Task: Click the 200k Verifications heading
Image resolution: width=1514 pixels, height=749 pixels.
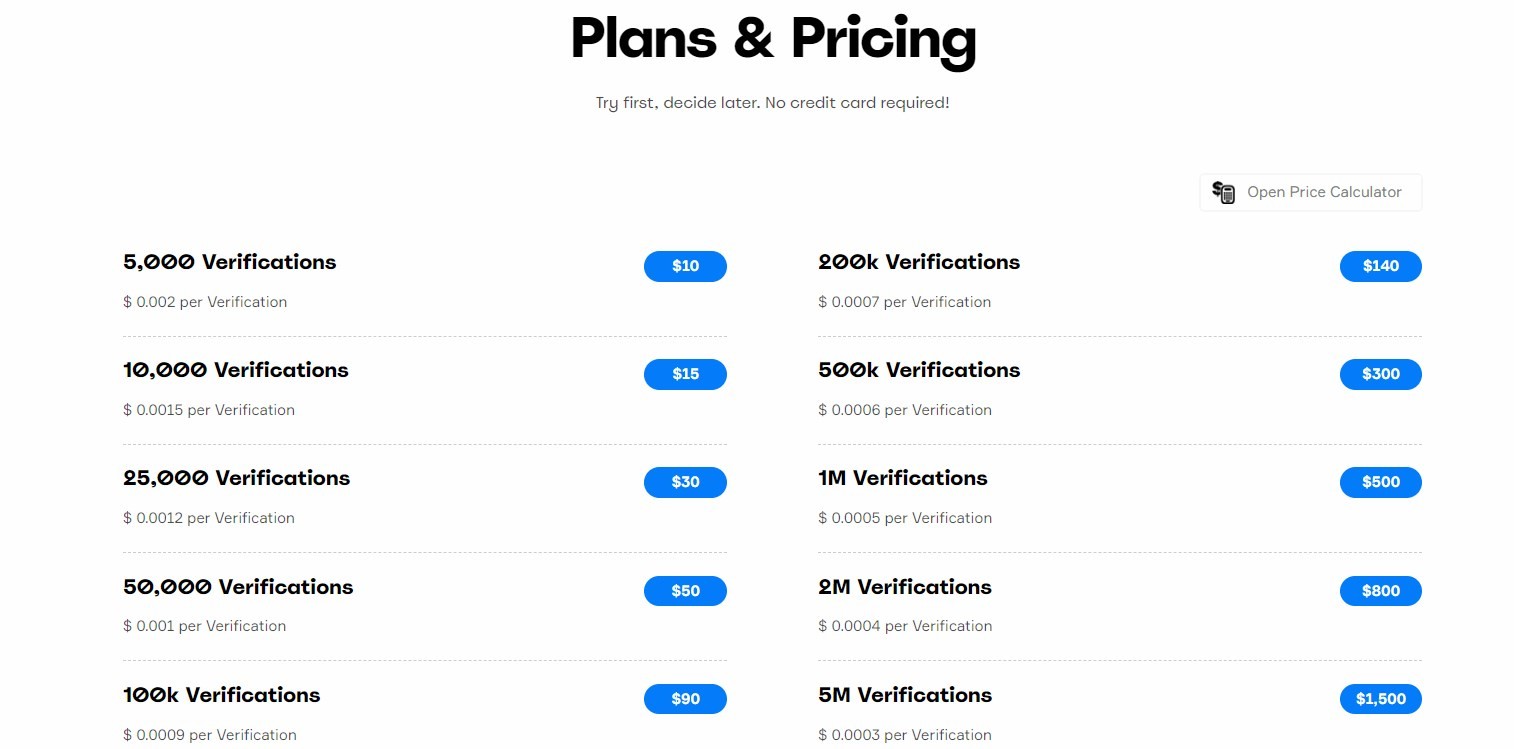Action: [919, 262]
